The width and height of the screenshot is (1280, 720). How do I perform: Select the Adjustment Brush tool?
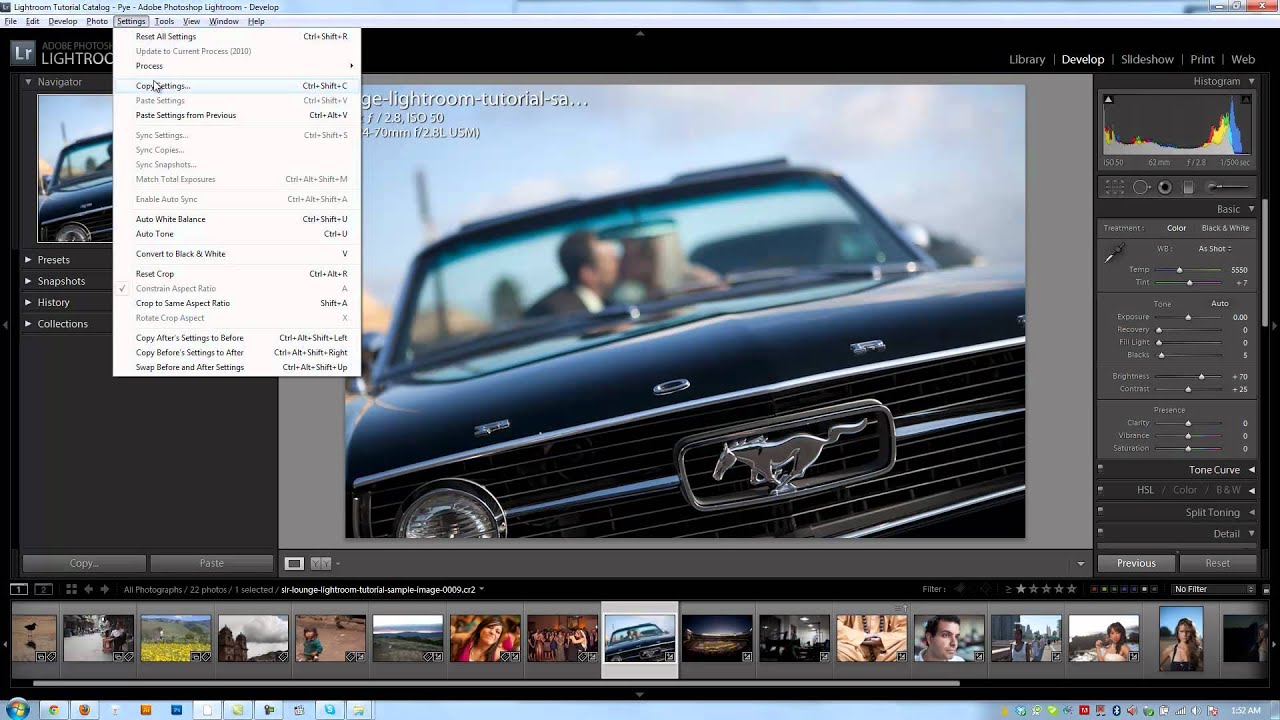(x=1227, y=187)
